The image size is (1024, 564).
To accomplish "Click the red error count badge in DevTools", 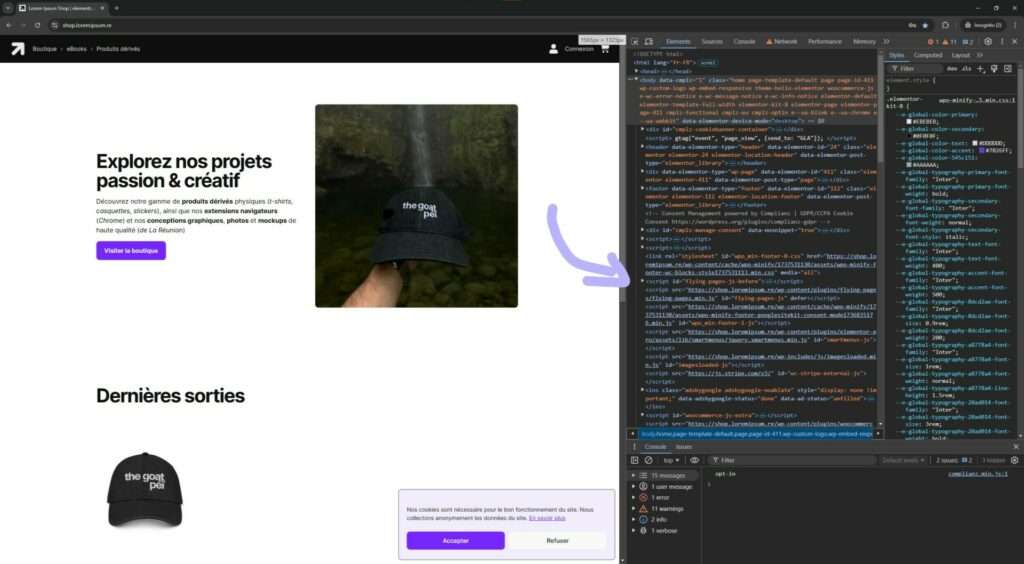I will coord(933,42).
